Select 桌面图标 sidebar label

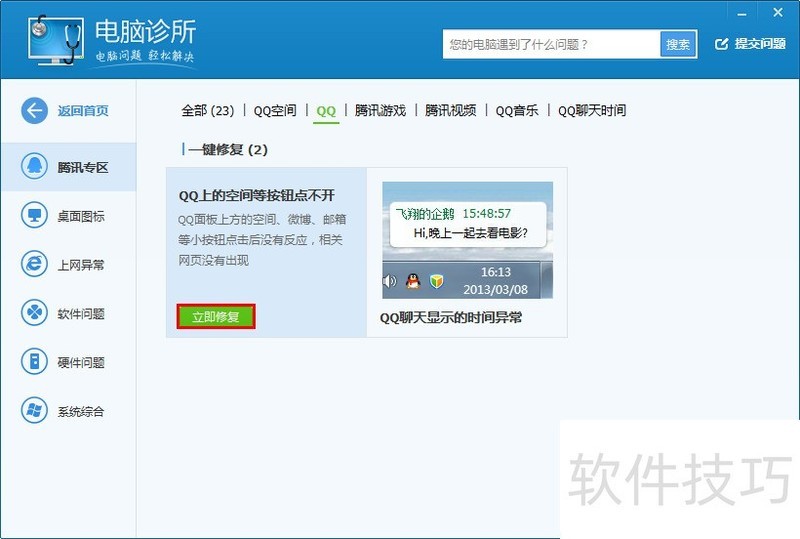[x=81, y=216]
